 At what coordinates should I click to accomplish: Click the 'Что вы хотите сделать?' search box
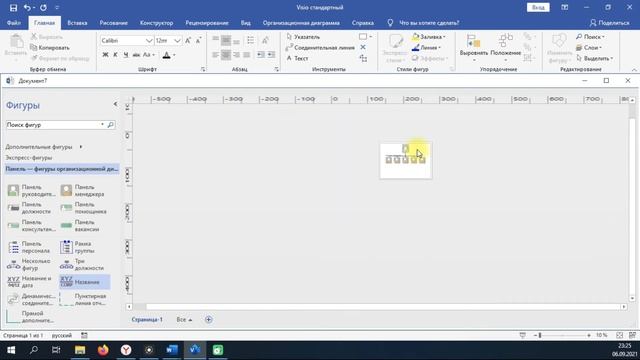click(429, 23)
